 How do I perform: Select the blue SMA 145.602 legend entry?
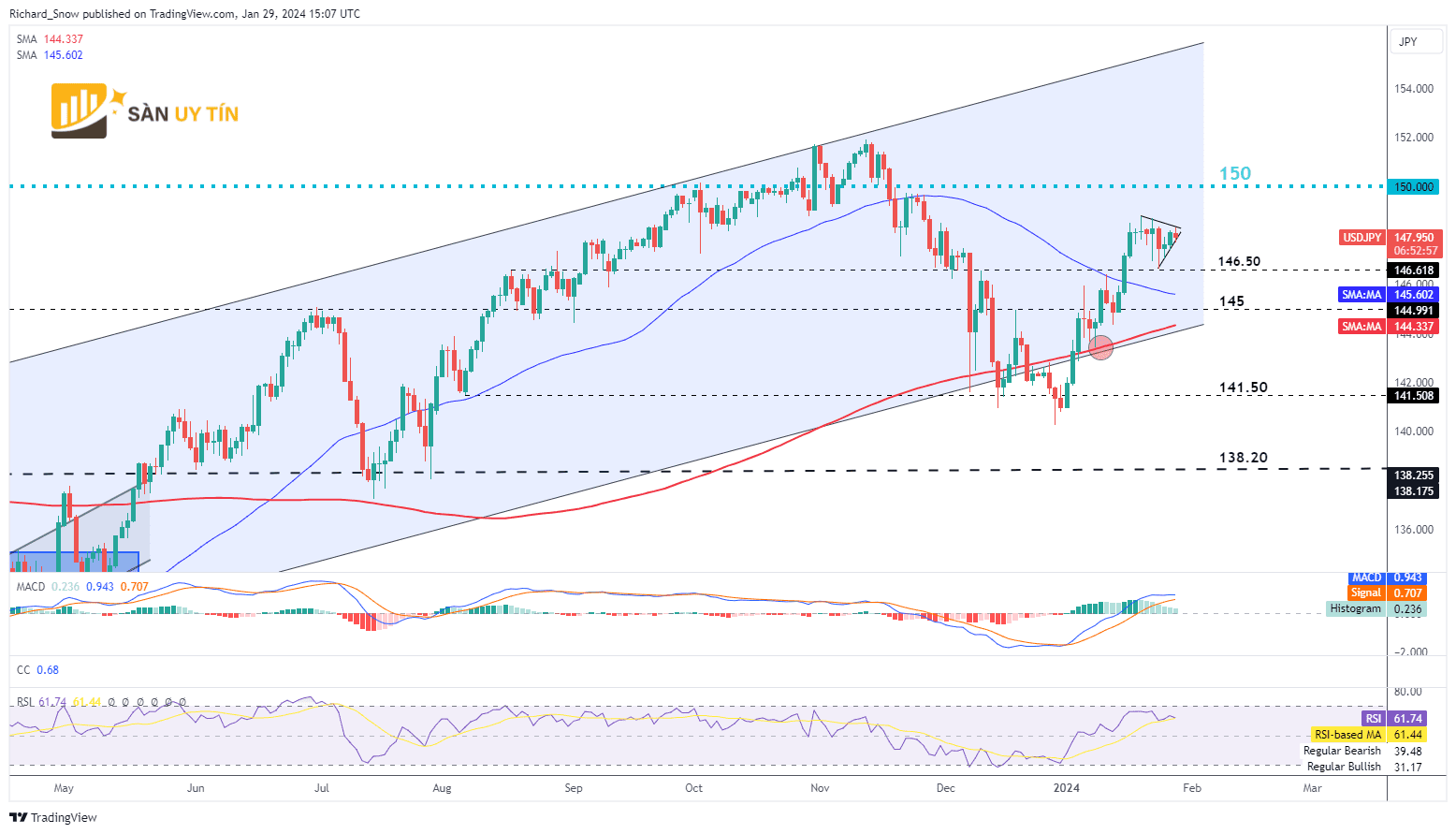click(x=50, y=55)
